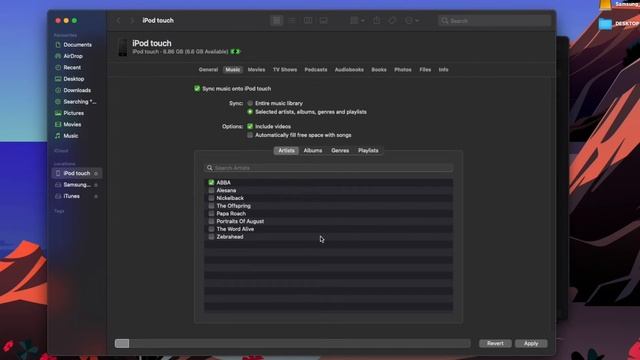Screen dimensions: 640x360
Task: Click the Search Artists field
Action: 329,168
